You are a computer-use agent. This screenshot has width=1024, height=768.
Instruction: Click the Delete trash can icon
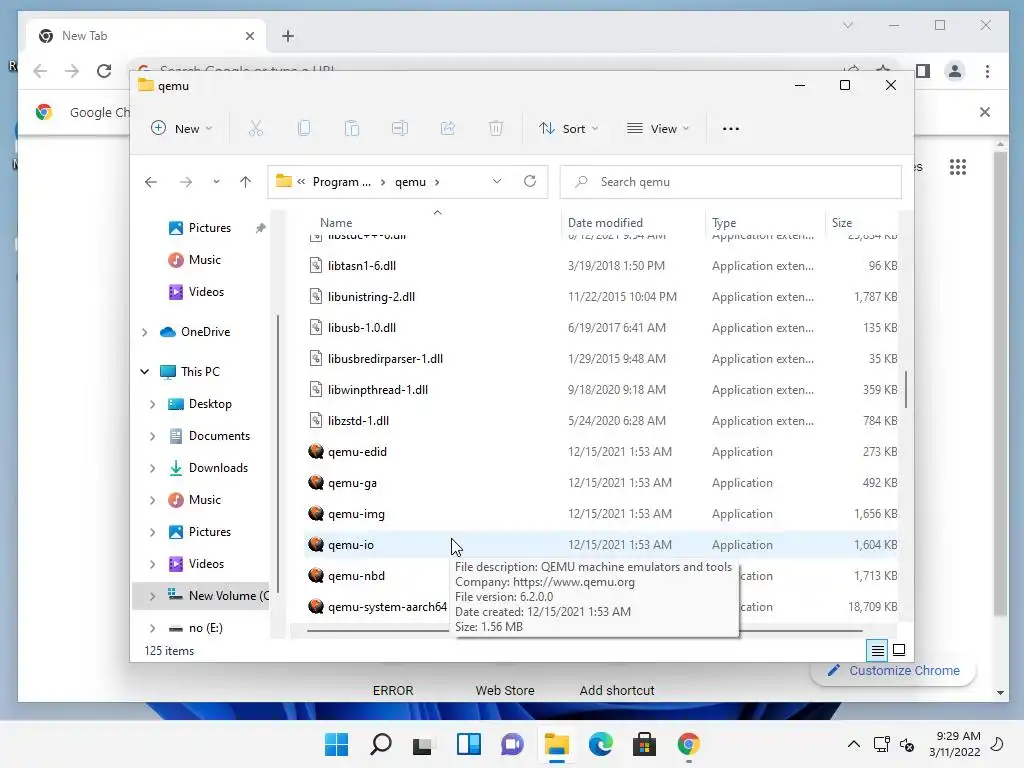pos(496,129)
